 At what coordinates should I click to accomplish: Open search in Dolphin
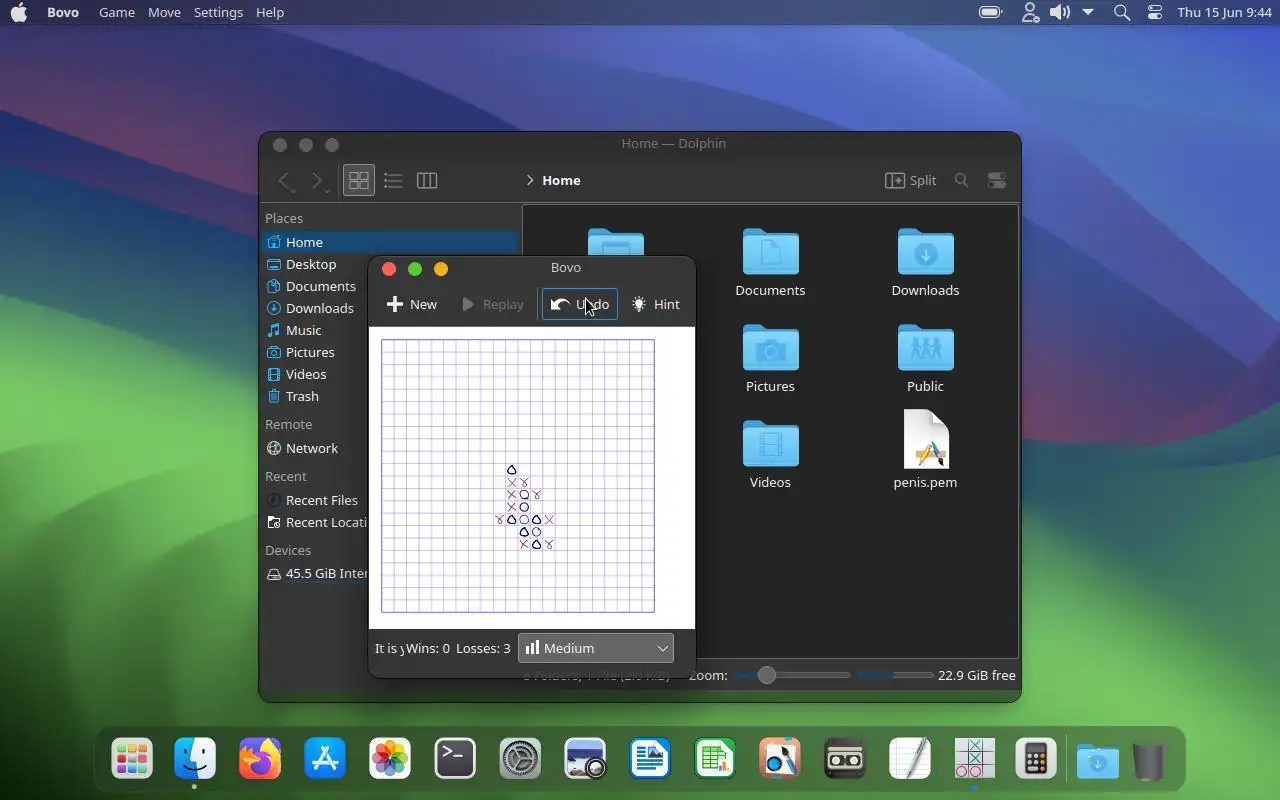[961, 180]
